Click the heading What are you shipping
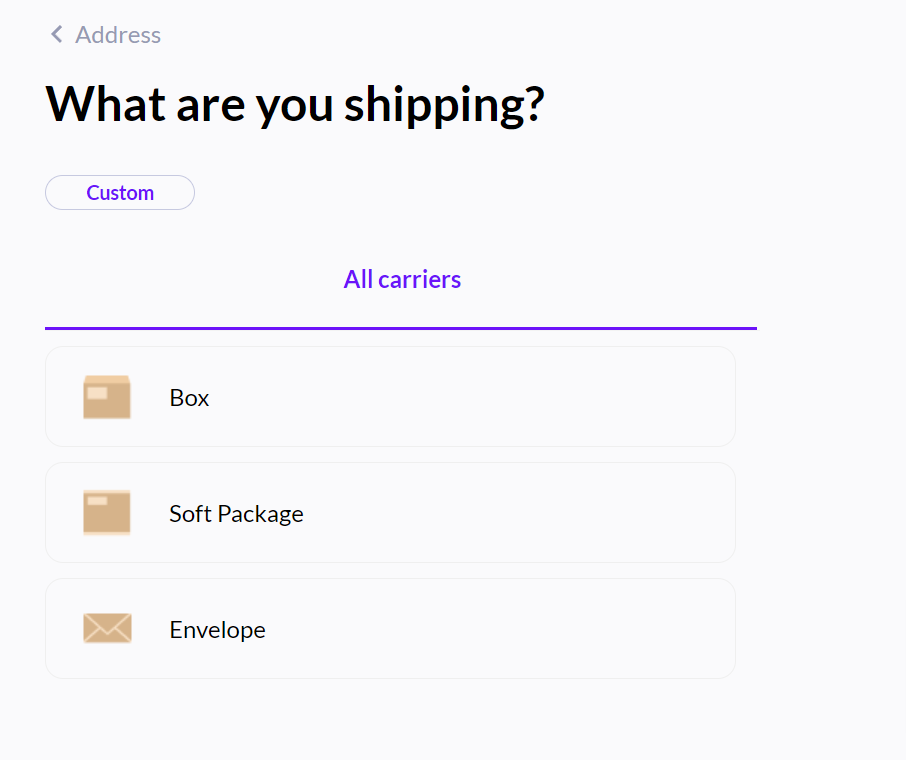 click(295, 103)
